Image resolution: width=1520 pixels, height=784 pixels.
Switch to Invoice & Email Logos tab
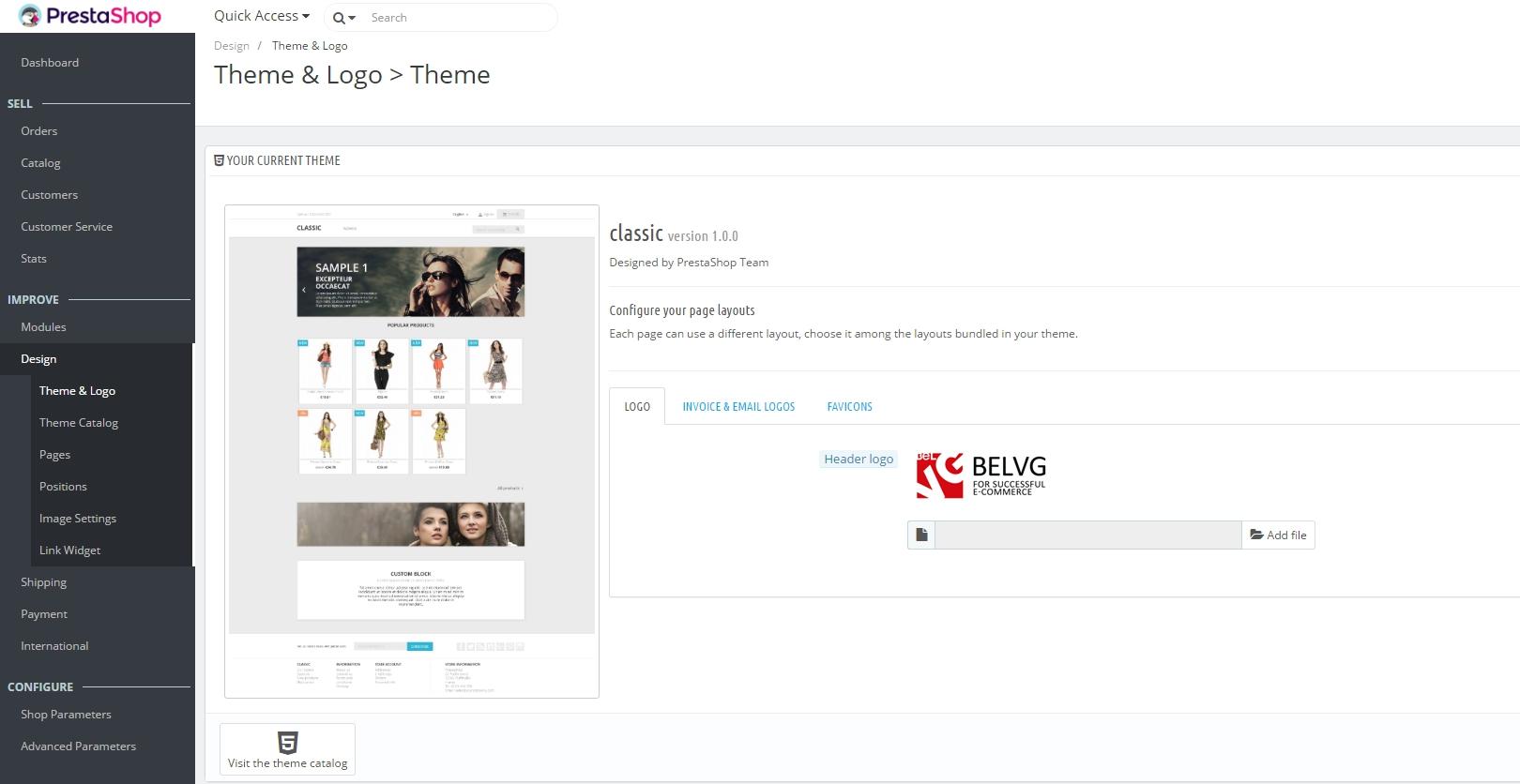coord(738,407)
